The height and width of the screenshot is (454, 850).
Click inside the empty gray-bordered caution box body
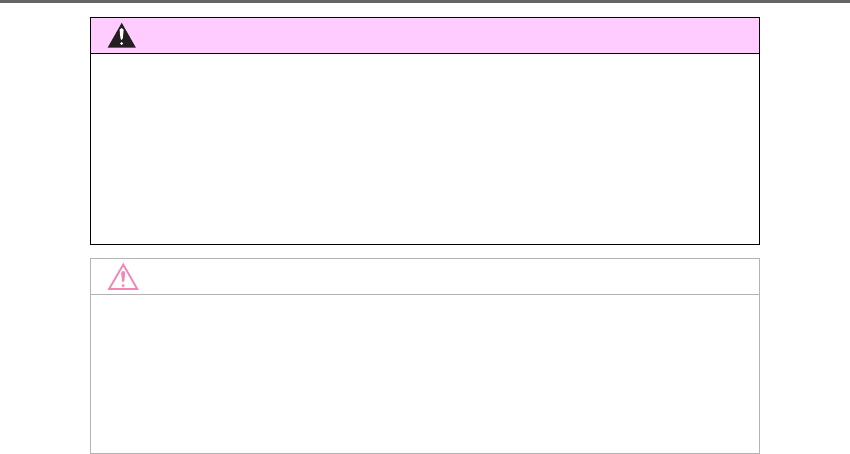424,374
